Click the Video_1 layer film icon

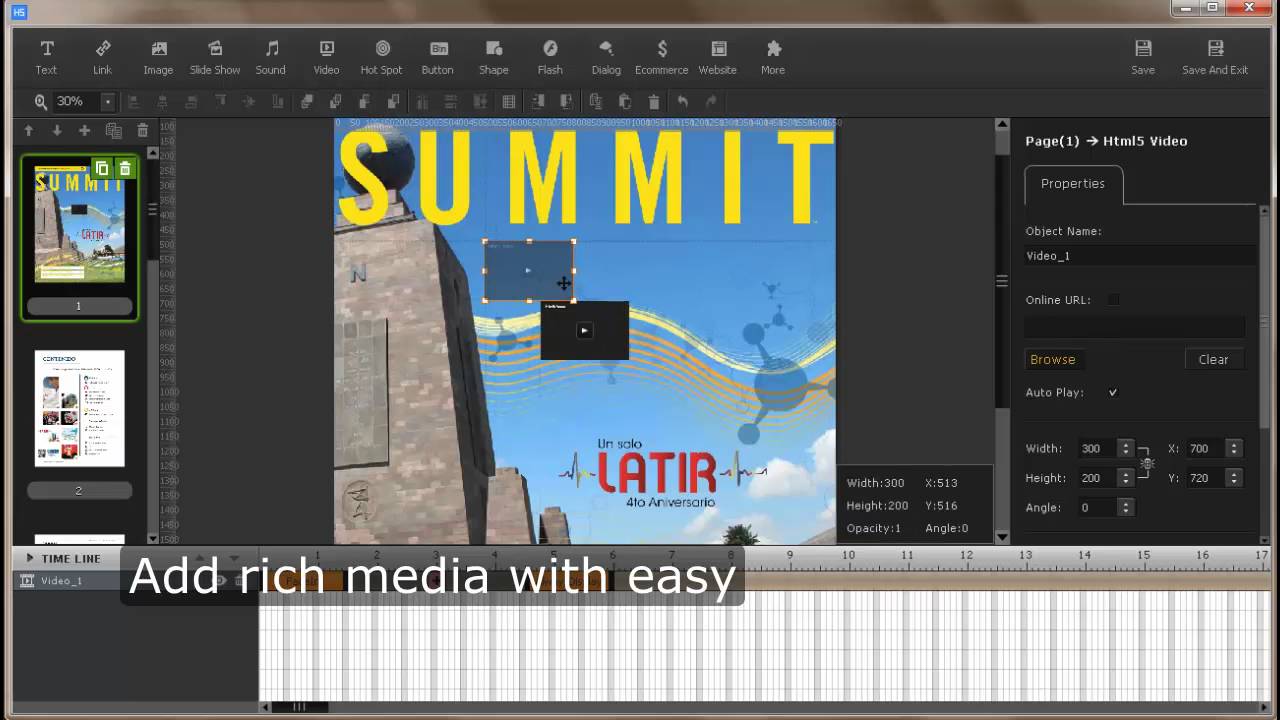pos(27,581)
